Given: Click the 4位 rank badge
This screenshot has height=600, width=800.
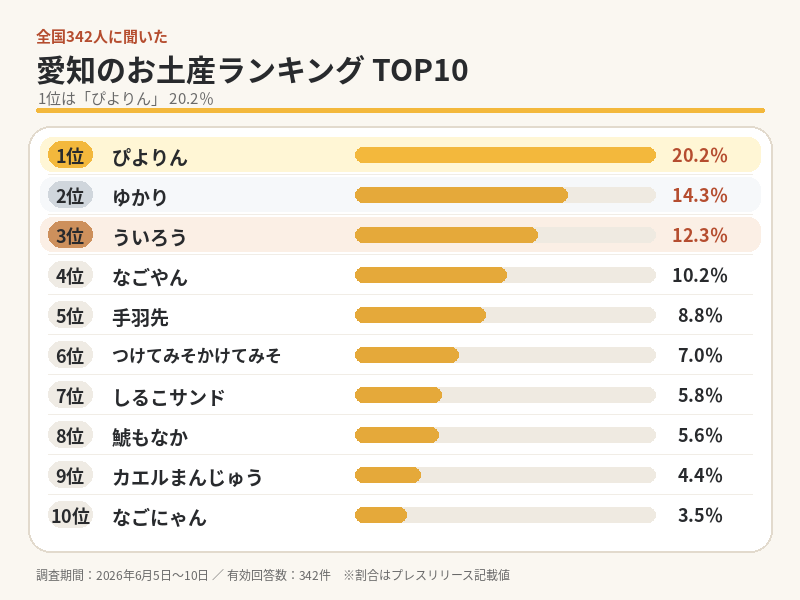Looking at the screenshot, I should pos(70,276).
